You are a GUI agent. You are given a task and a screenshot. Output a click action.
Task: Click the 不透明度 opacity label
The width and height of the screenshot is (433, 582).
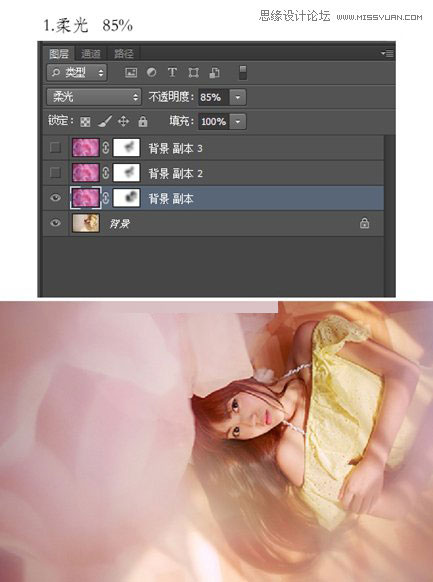171,97
